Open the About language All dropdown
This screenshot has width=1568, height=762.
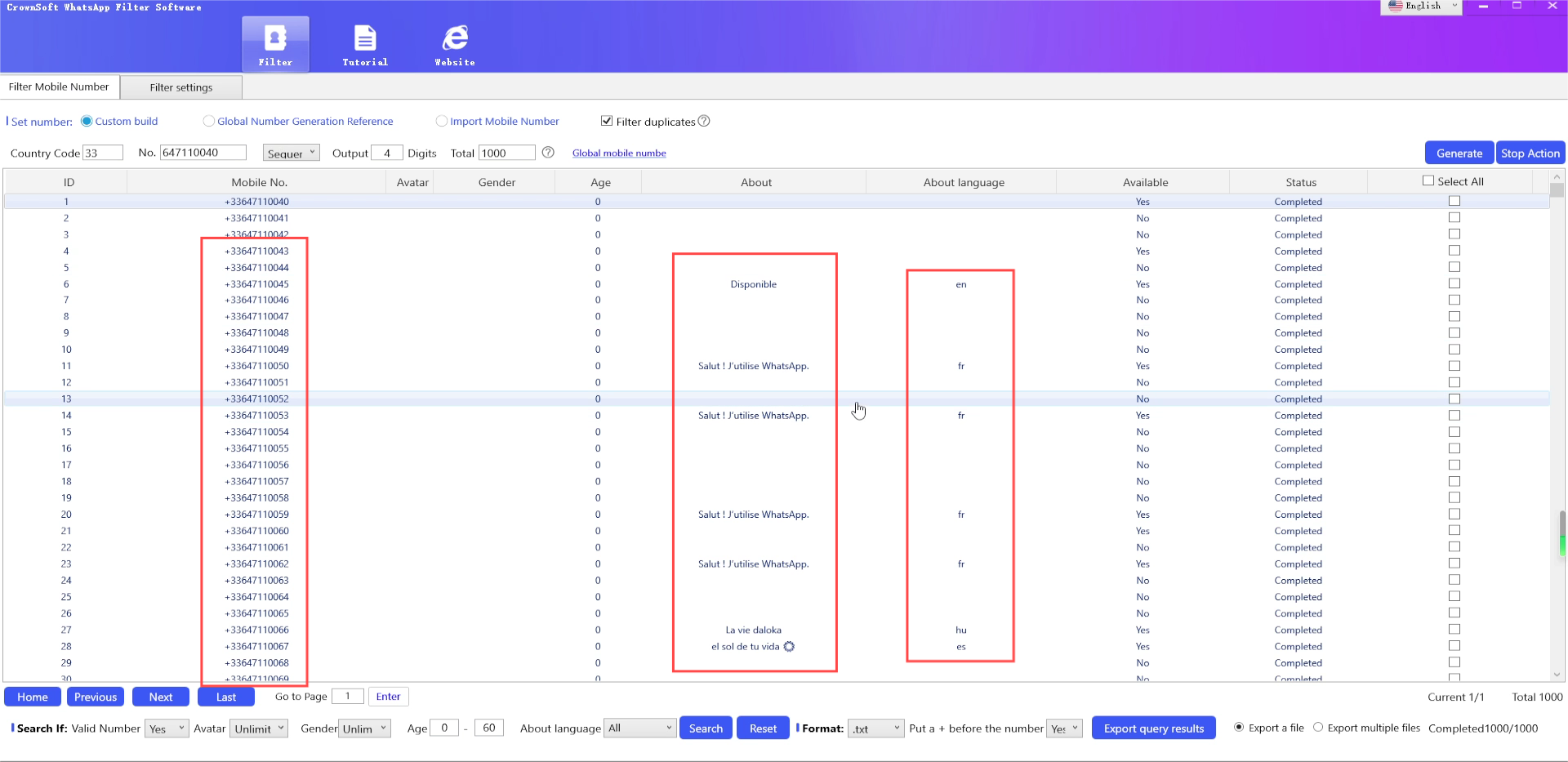[639, 728]
